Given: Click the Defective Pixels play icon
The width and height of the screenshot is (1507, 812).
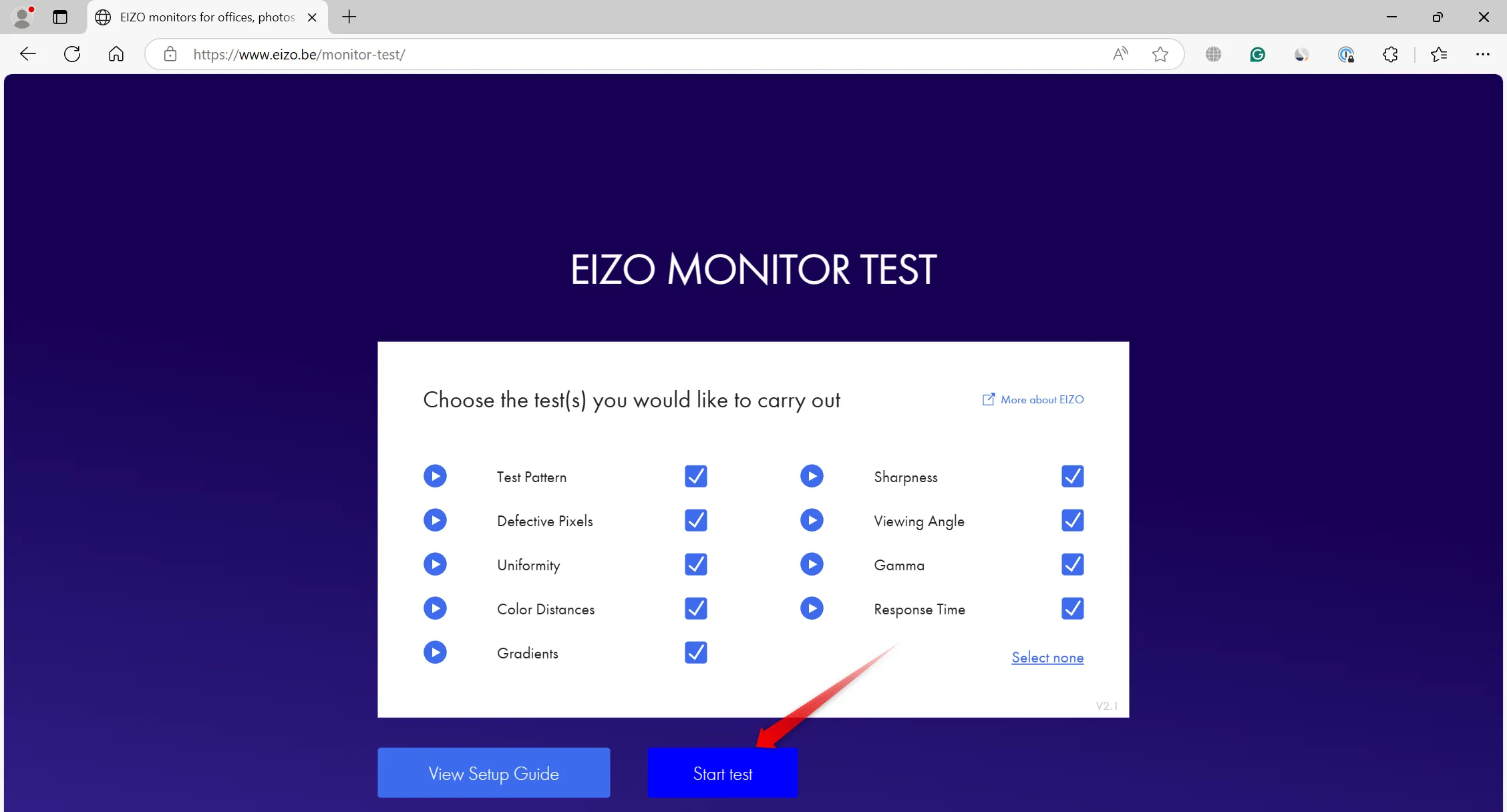Looking at the screenshot, I should (x=436, y=520).
